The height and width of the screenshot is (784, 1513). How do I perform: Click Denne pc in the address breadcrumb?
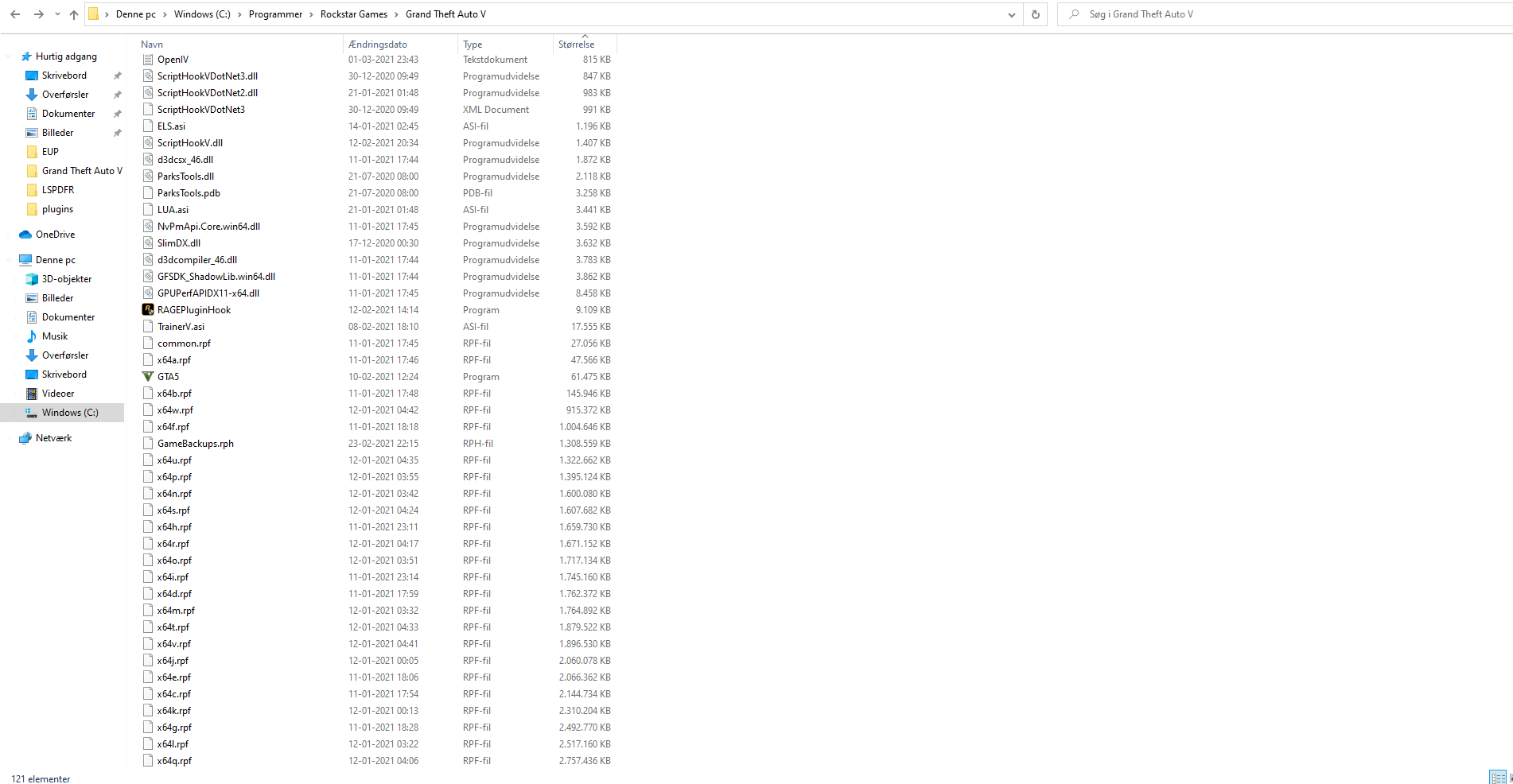point(136,14)
